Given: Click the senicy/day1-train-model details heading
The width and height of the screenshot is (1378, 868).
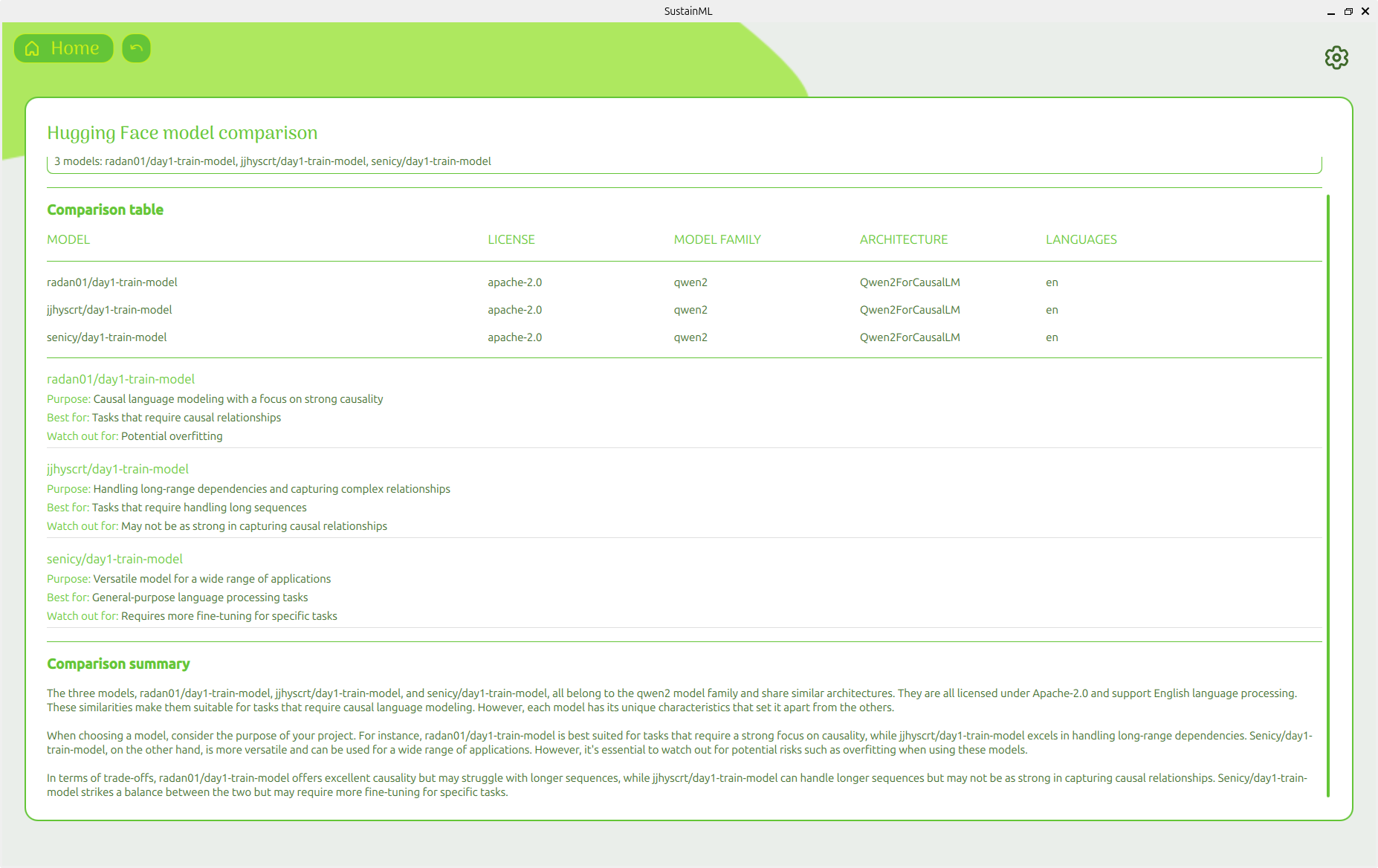Looking at the screenshot, I should pos(114,559).
